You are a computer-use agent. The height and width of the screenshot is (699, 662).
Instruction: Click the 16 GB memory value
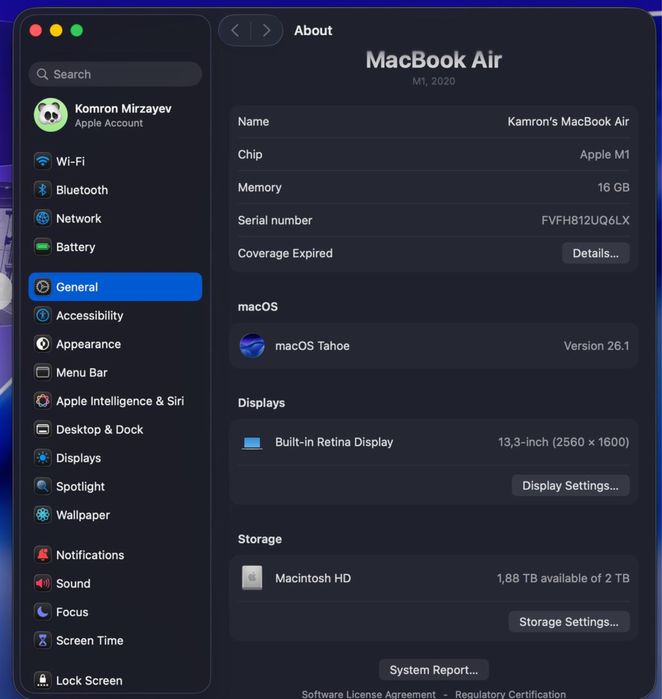[x=613, y=187]
